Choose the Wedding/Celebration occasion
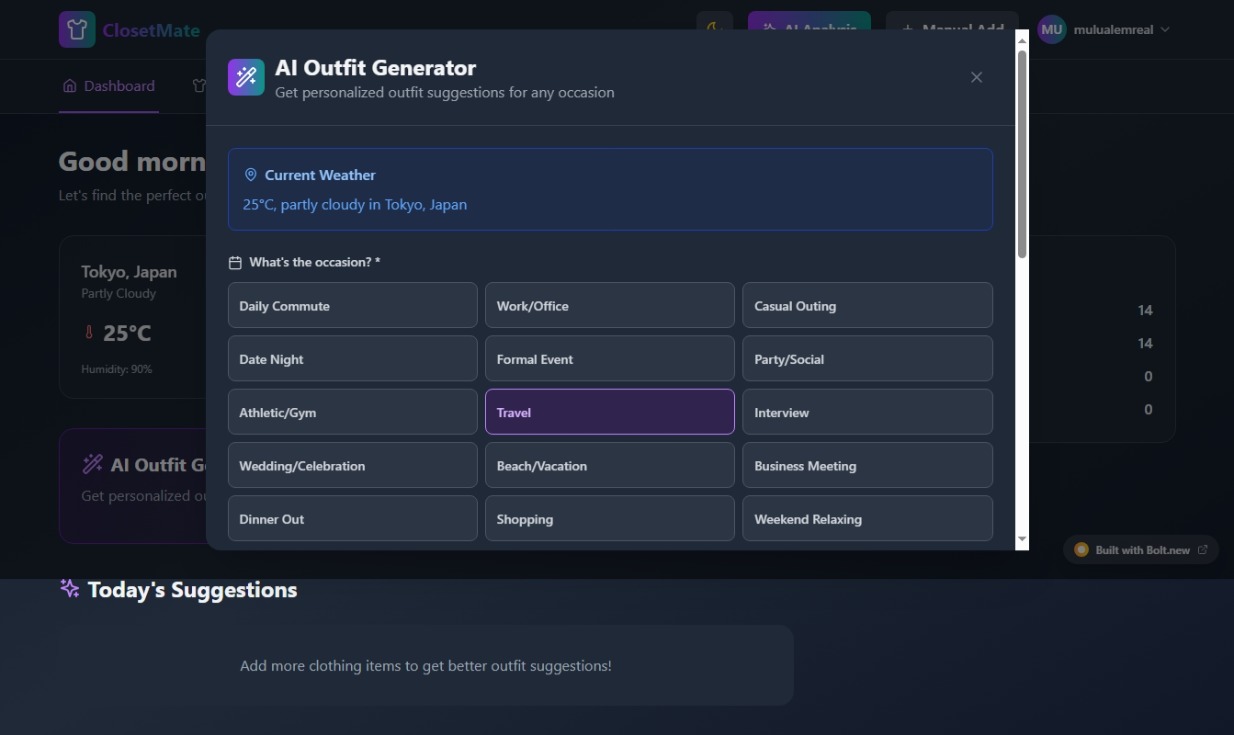 pos(353,465)
